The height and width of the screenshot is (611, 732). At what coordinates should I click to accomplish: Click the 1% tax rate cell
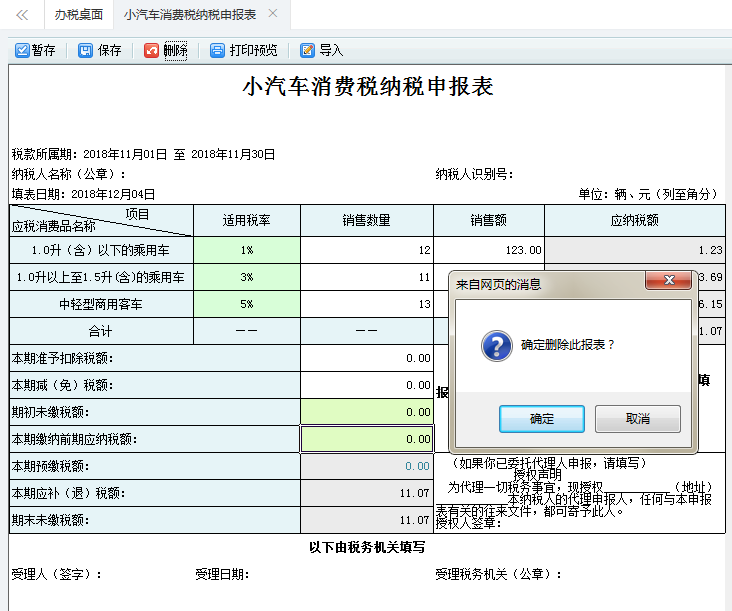point(247,250)
